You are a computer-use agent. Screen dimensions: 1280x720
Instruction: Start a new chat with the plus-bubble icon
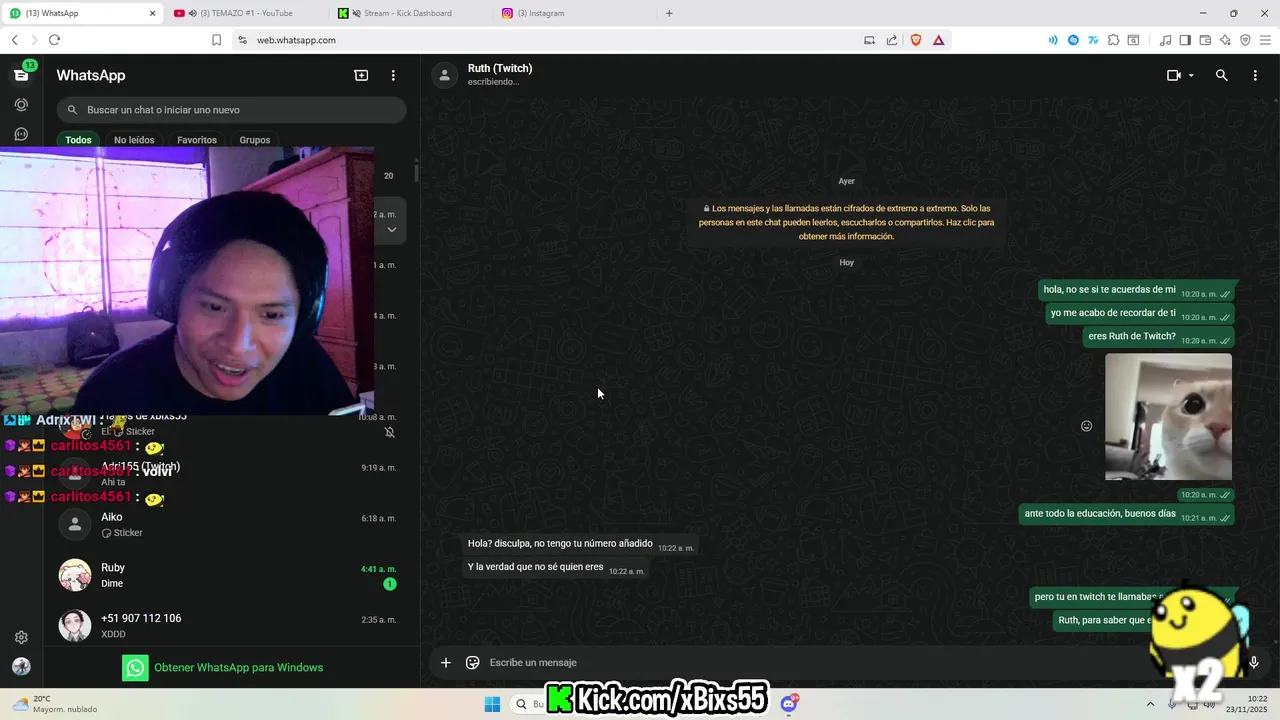[x=361, y=75]
